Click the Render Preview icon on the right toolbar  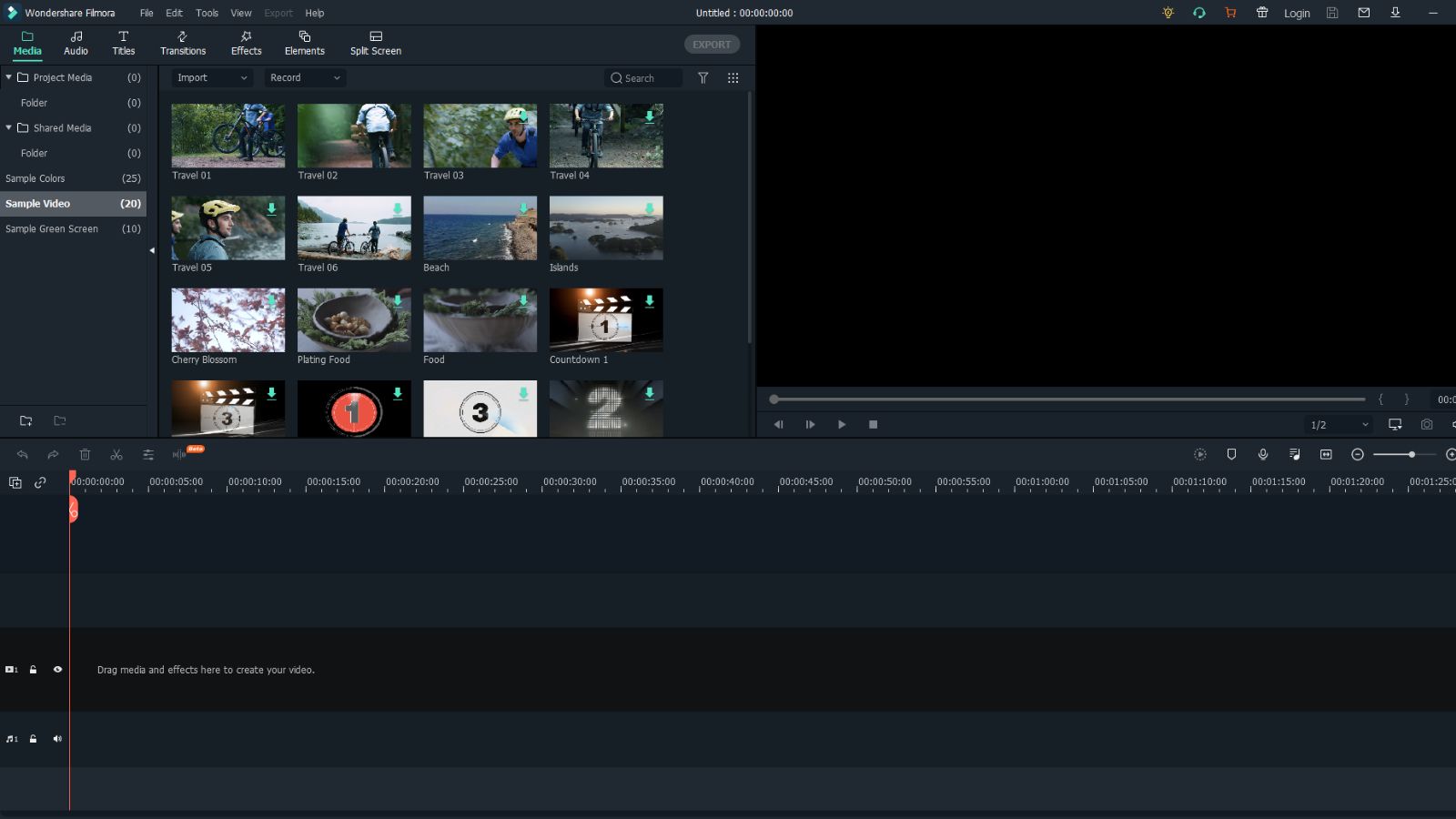[1199, 454]
